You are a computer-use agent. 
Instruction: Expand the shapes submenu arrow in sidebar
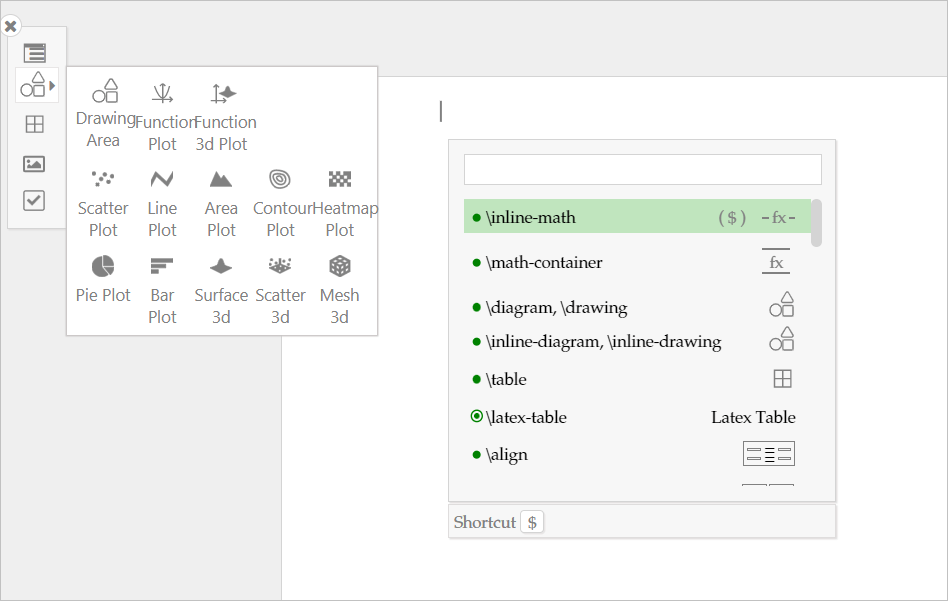tap(52, 86)
